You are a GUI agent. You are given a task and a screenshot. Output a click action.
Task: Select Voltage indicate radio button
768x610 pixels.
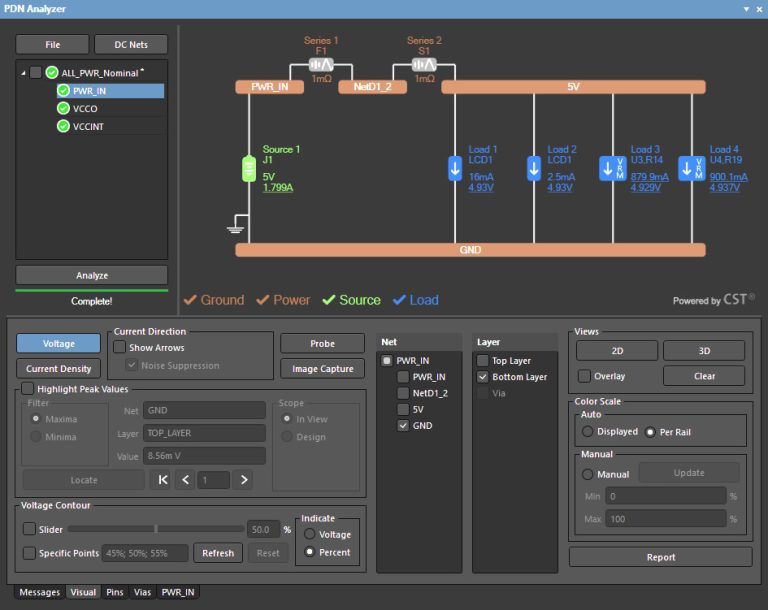310,534
